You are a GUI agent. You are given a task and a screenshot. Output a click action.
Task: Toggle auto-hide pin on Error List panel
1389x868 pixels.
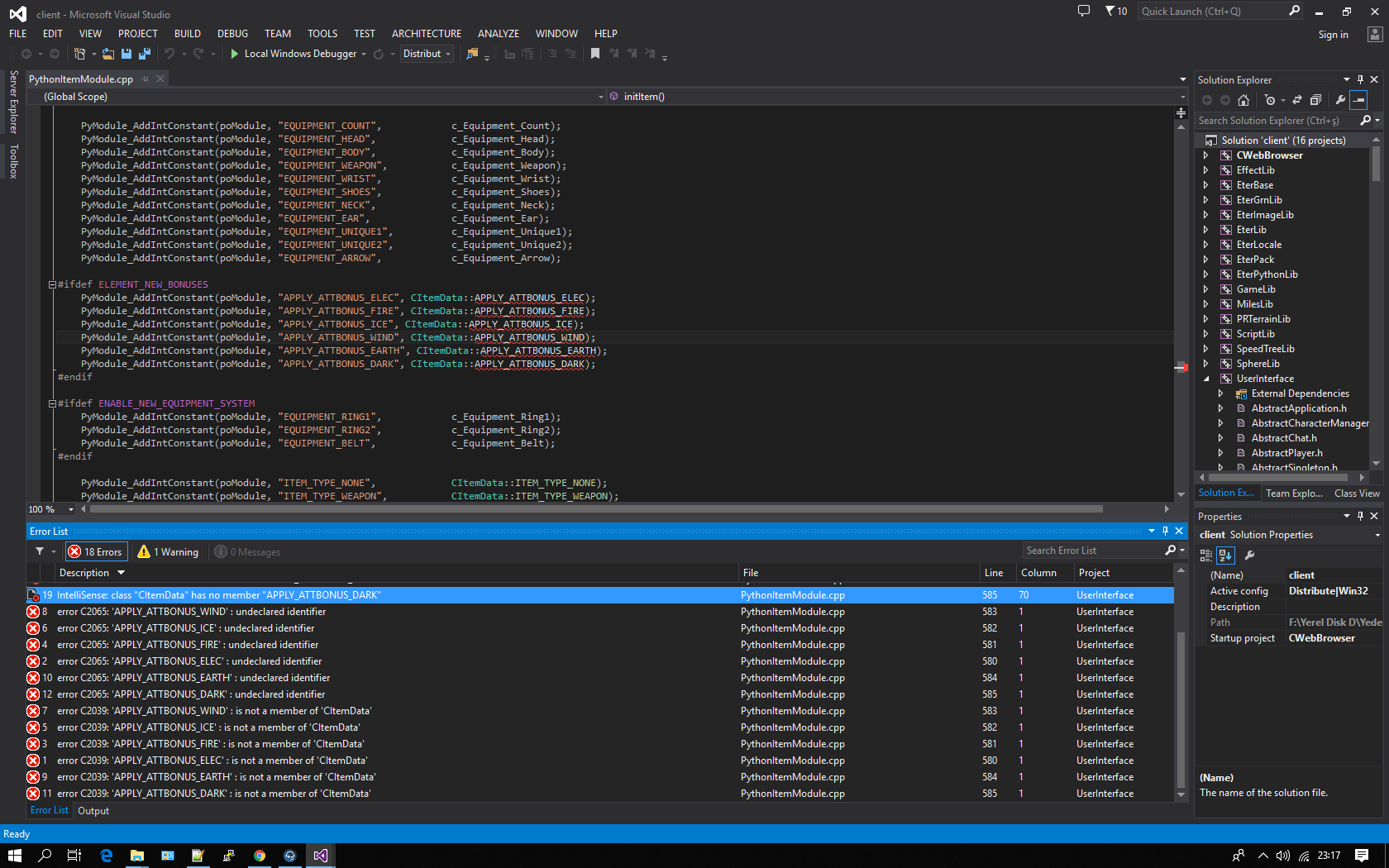(1165, 531)
